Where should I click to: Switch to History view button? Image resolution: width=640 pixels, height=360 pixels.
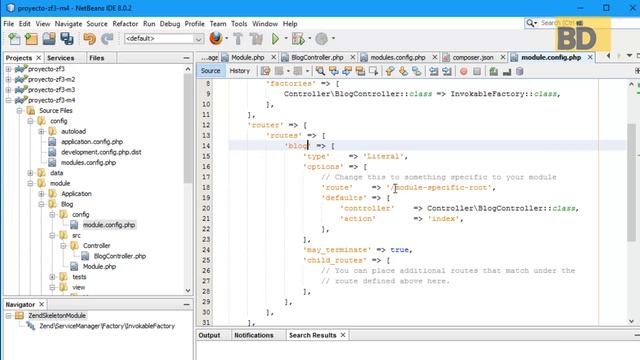240,71
